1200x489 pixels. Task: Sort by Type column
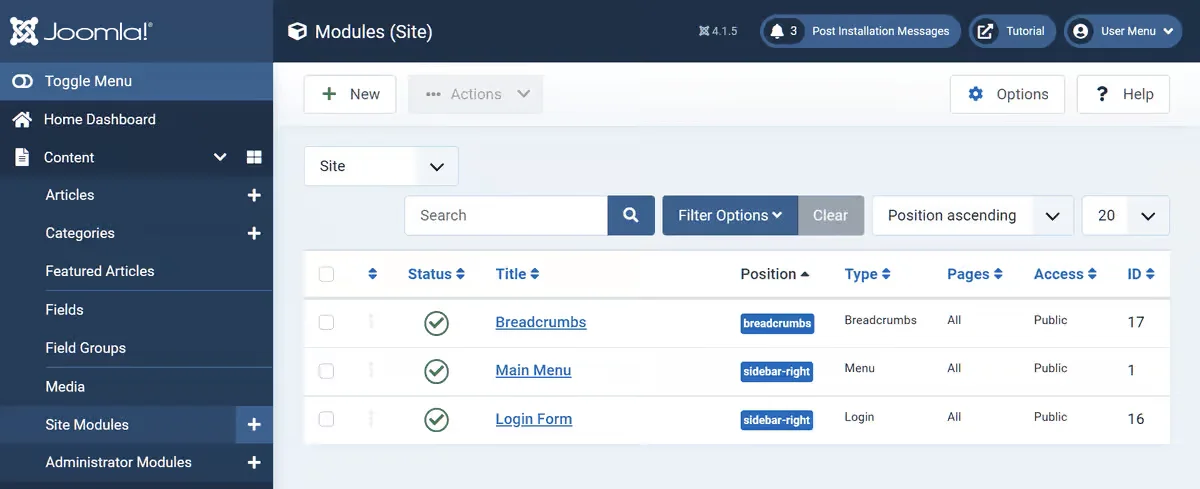point(867,274)
